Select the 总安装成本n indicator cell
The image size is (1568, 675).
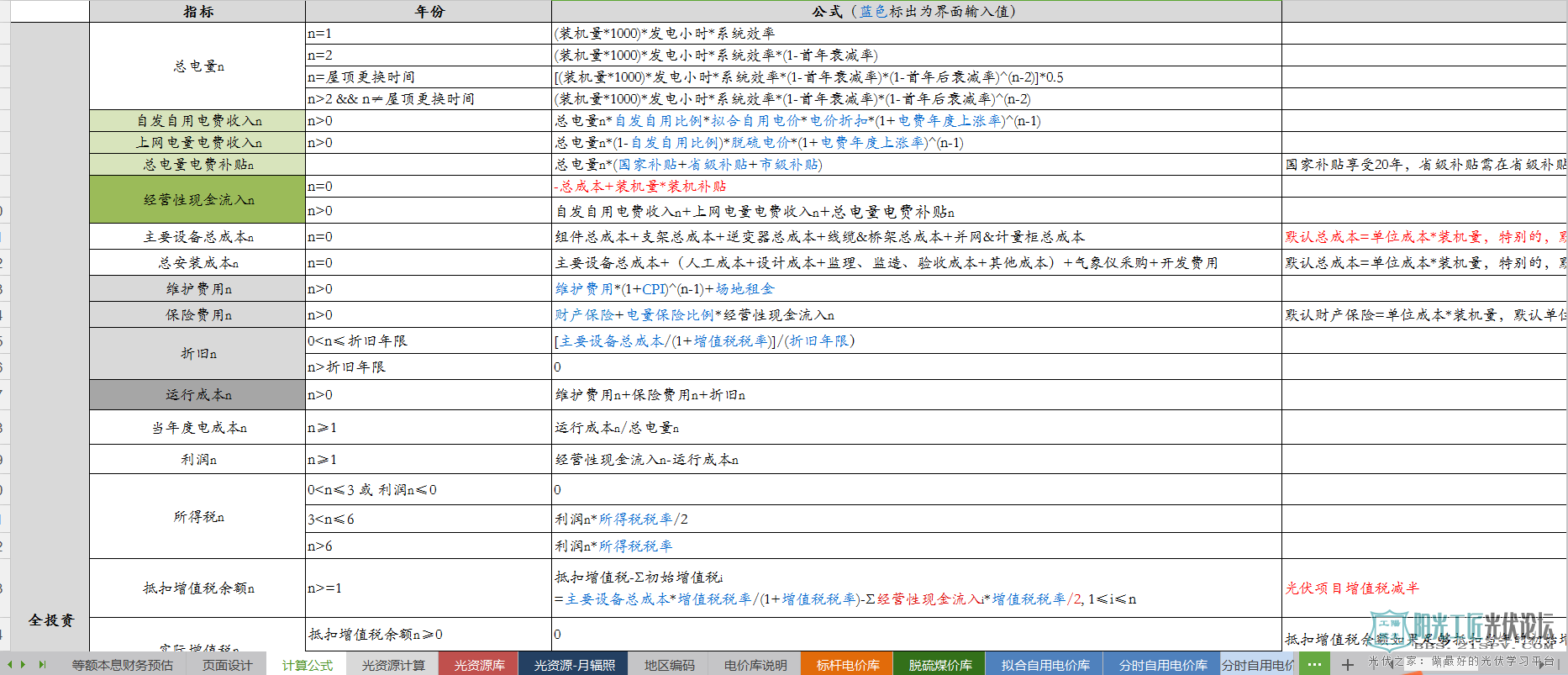197,263
